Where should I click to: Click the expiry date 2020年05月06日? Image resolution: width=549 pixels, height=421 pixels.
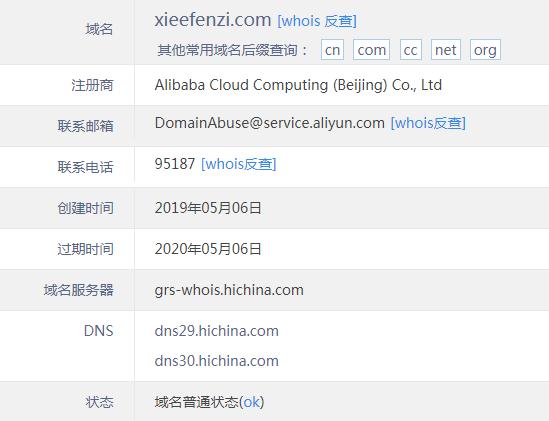[x=208, y=249]
